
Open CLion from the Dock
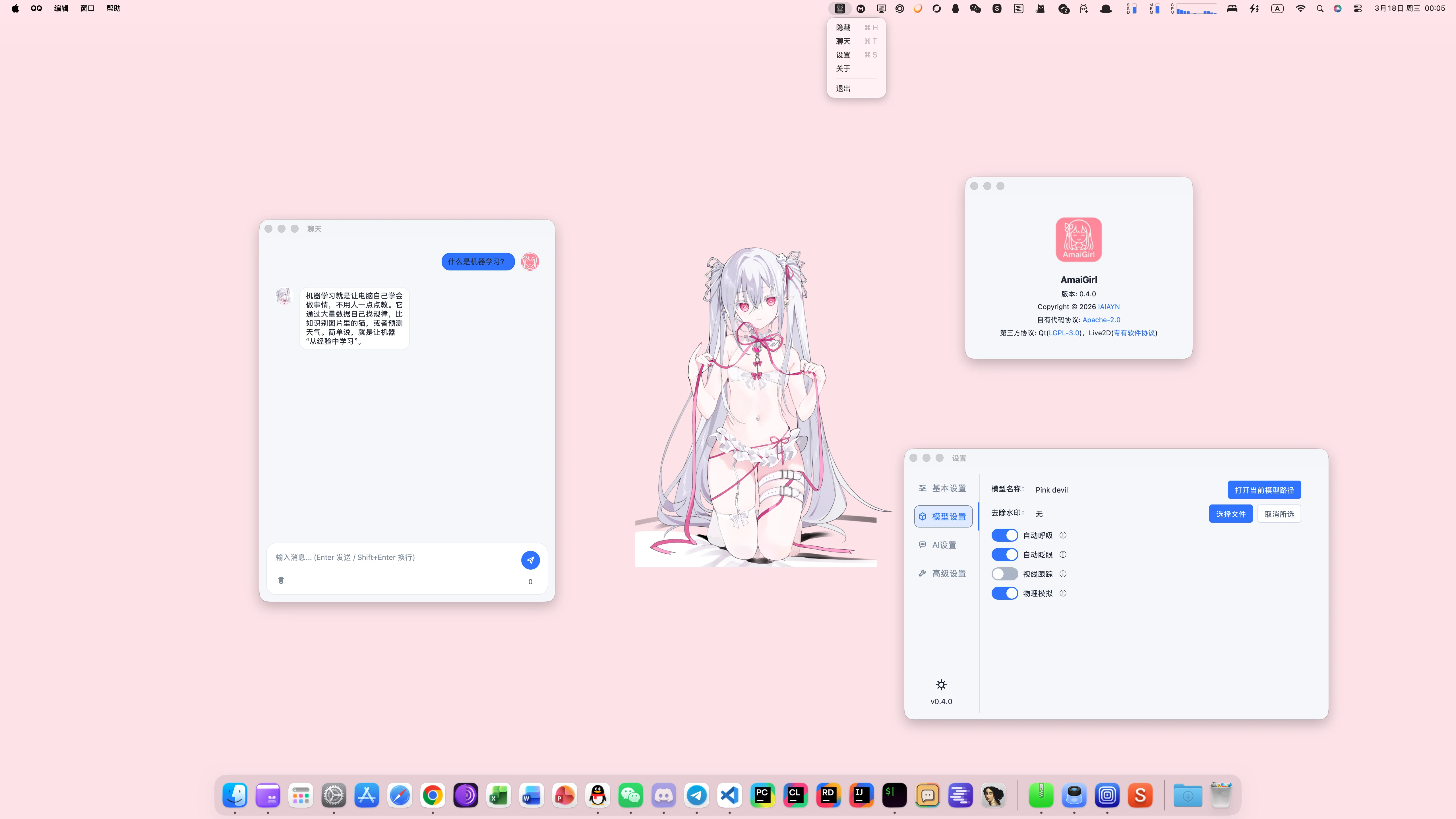795,795
